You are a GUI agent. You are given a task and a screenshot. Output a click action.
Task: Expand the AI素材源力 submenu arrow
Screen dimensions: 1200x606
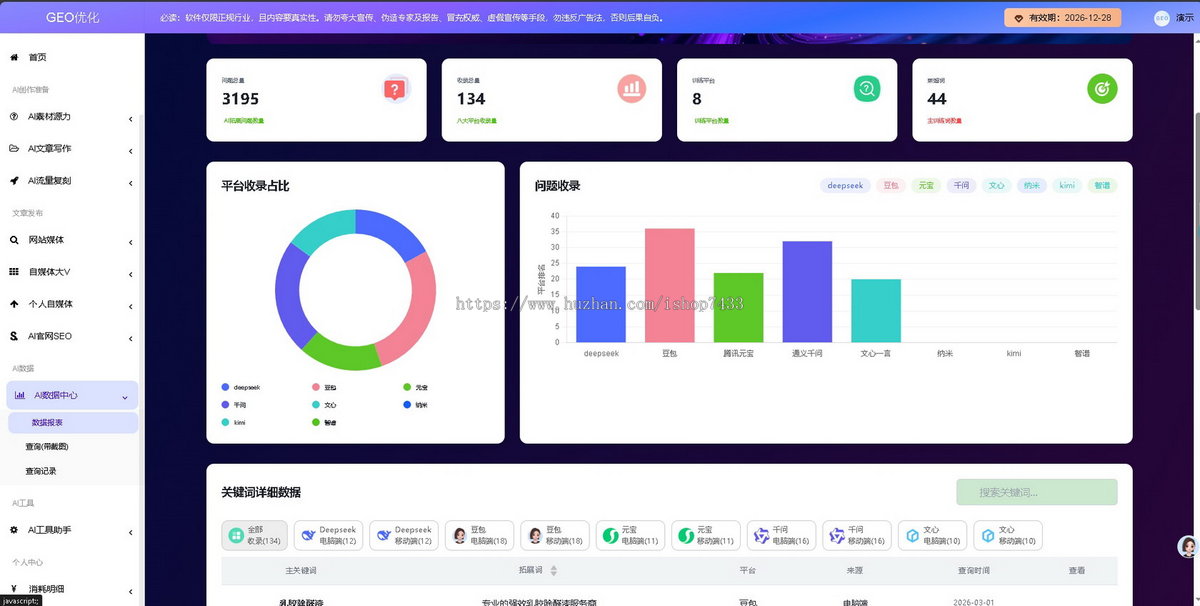(x=131, y=119)
